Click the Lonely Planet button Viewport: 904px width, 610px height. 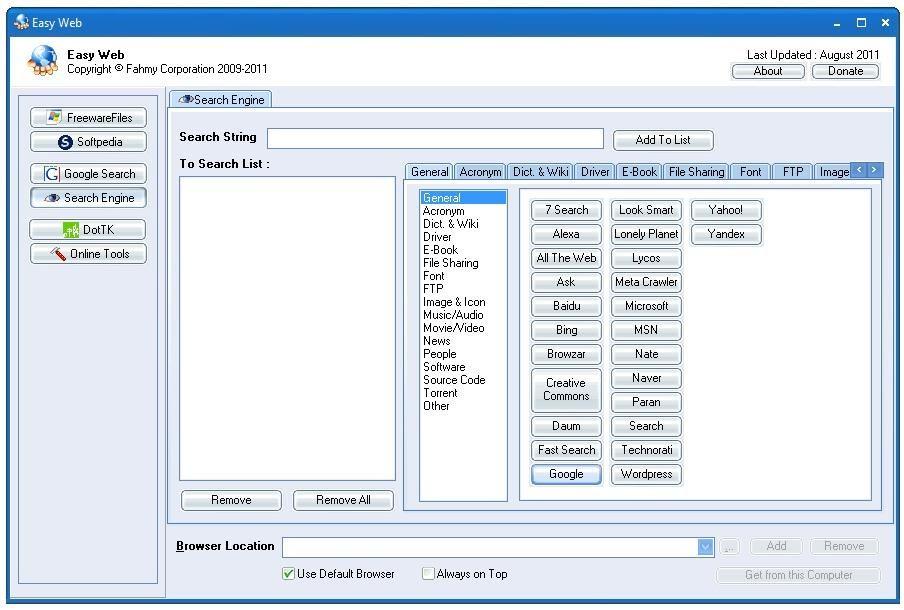pos(646,234)
